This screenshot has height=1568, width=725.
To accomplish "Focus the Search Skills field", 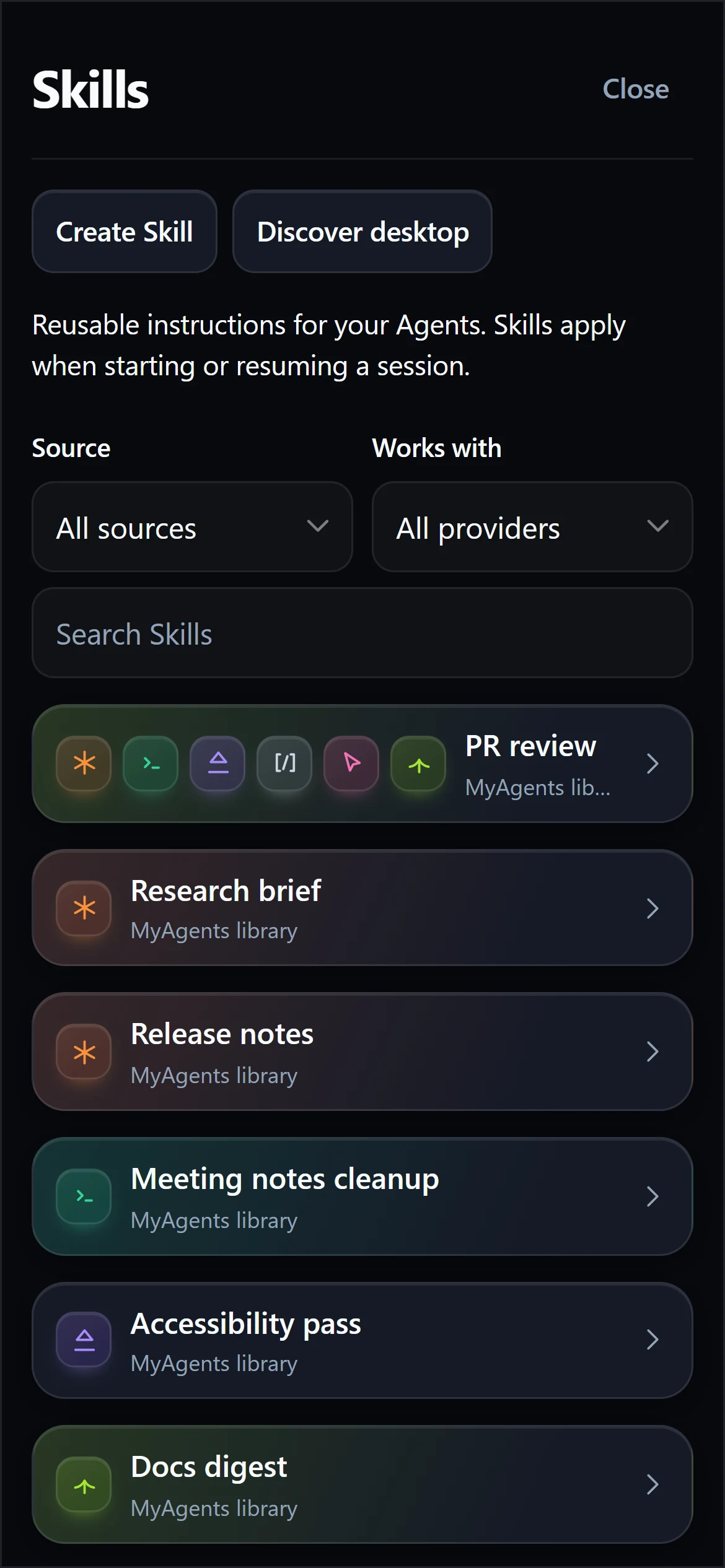I will (x=362, y=633).
